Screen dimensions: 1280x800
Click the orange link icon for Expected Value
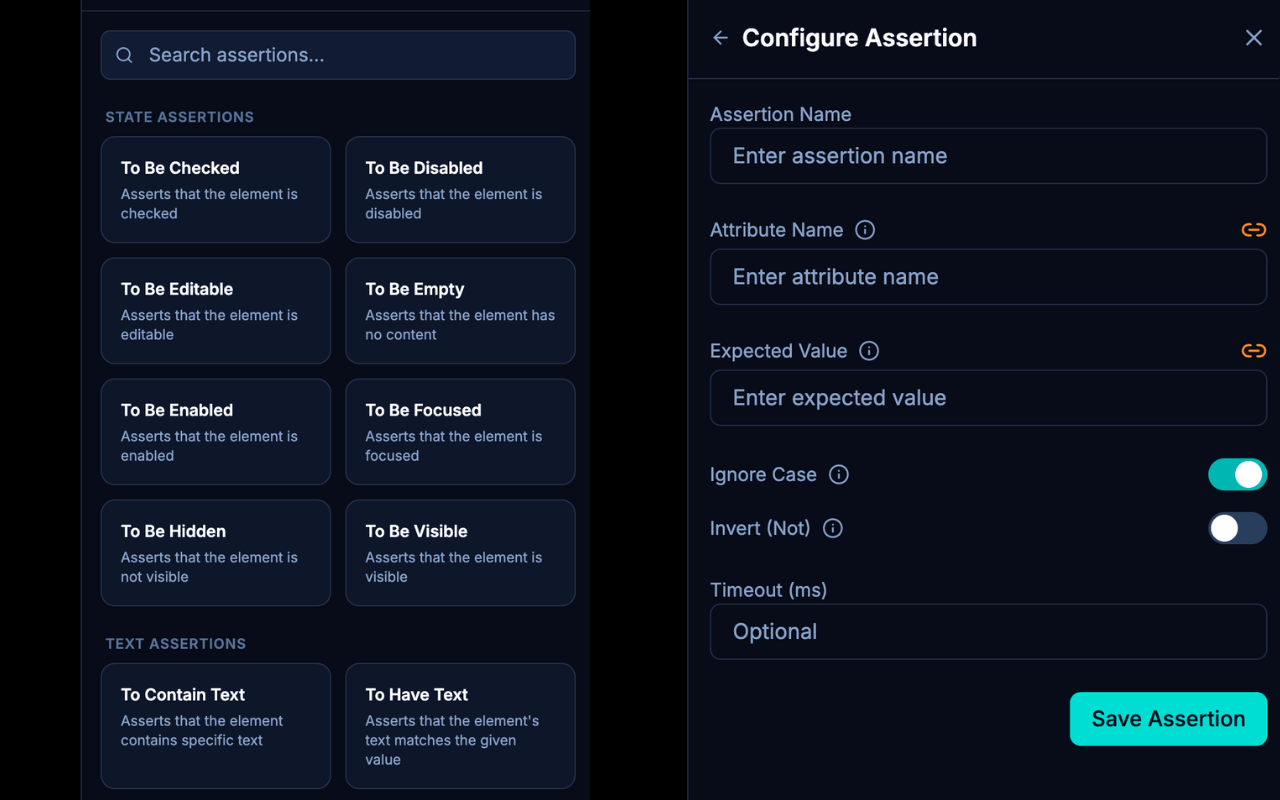pos(1253,351)
